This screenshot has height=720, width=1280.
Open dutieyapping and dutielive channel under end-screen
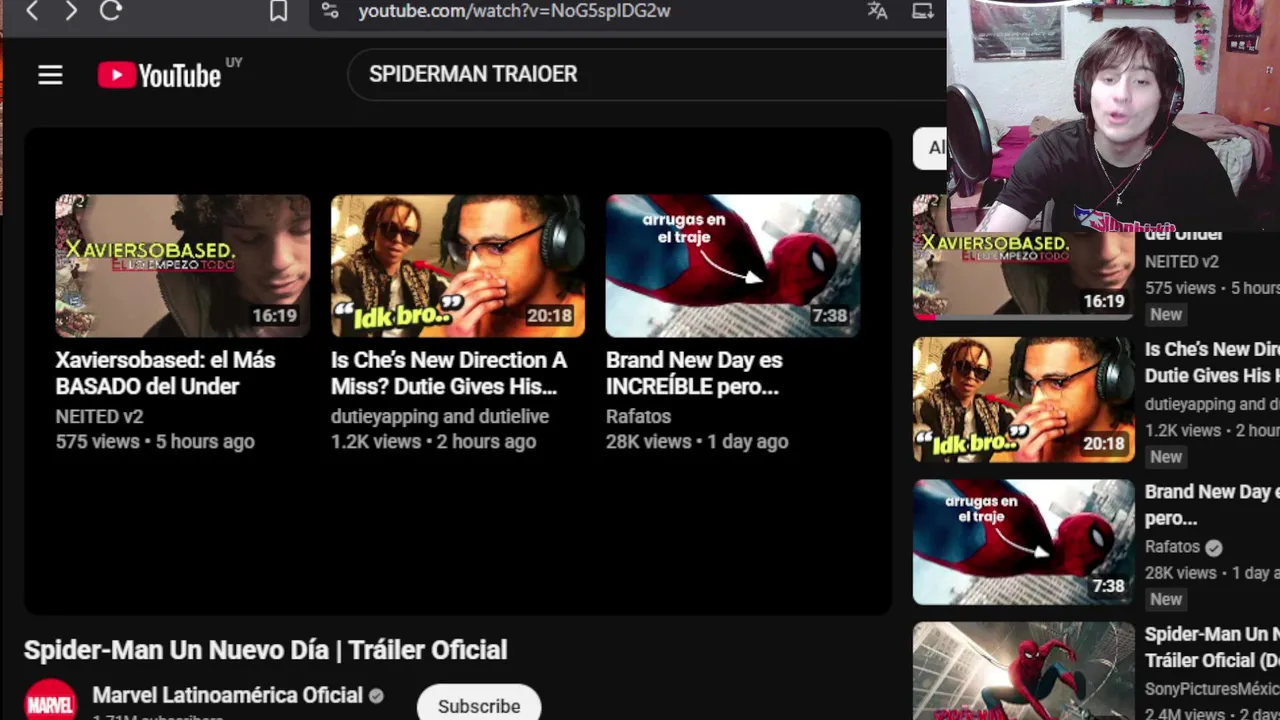pos(440,416)
